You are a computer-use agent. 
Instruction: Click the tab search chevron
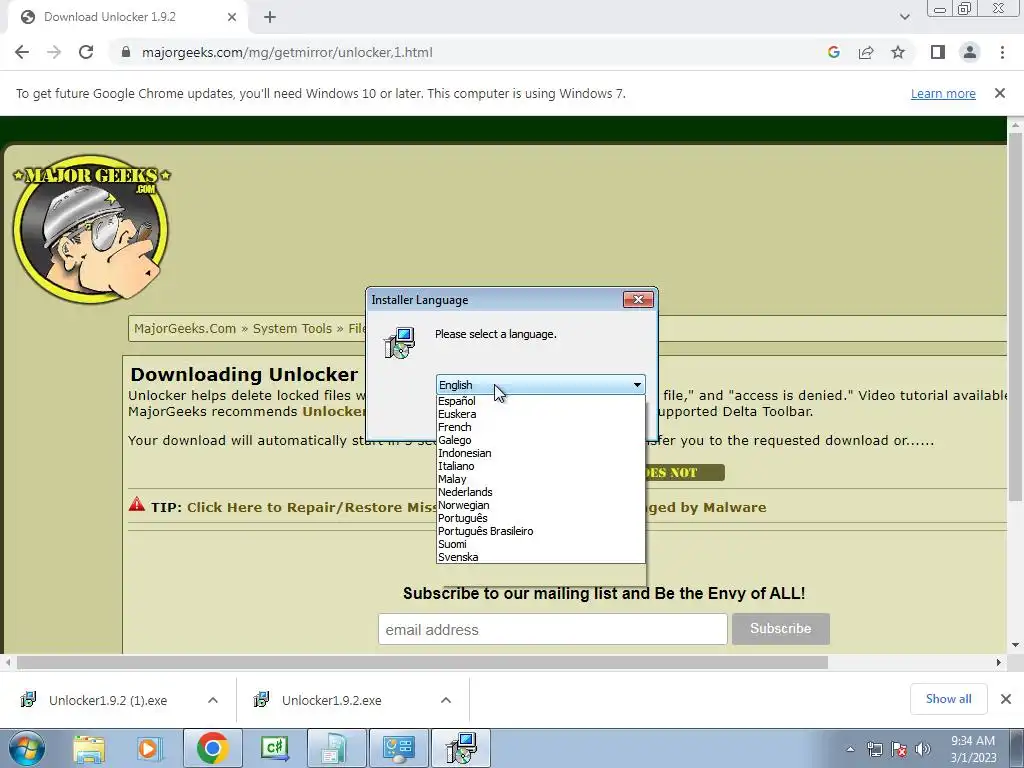point(904,17)
